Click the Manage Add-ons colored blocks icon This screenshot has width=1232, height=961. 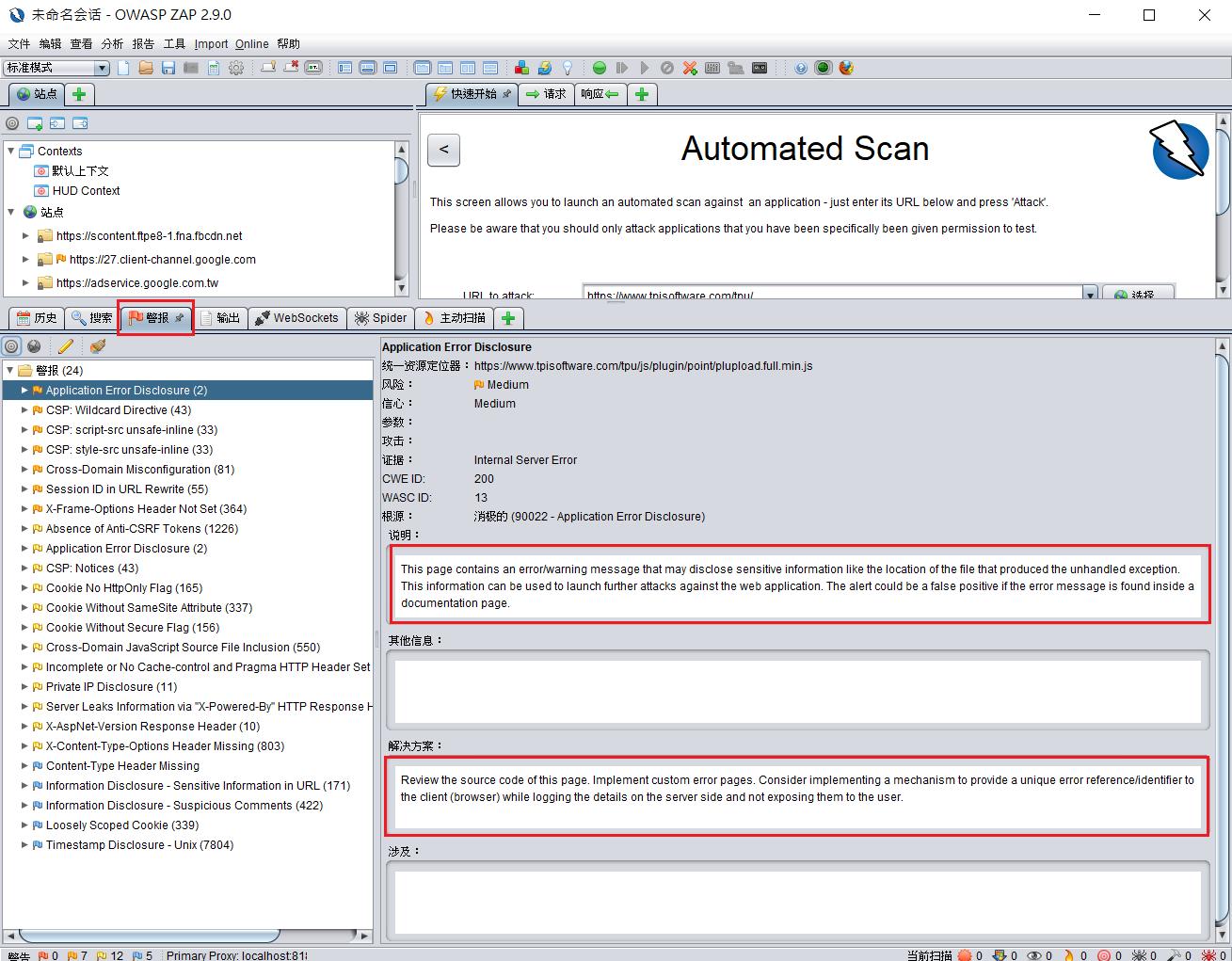click(522, 68)
